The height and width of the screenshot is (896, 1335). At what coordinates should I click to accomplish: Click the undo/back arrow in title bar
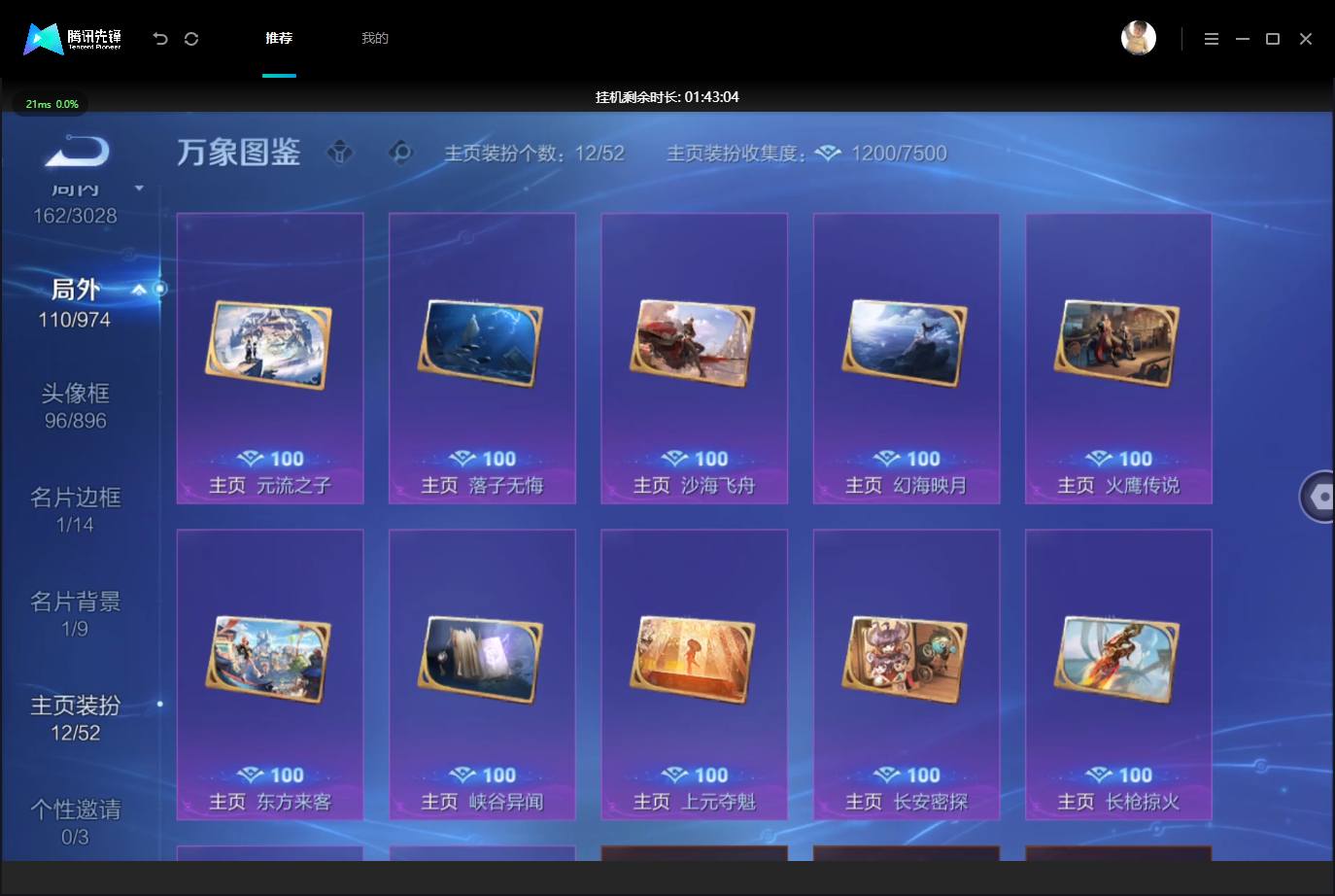click(160, 38)
